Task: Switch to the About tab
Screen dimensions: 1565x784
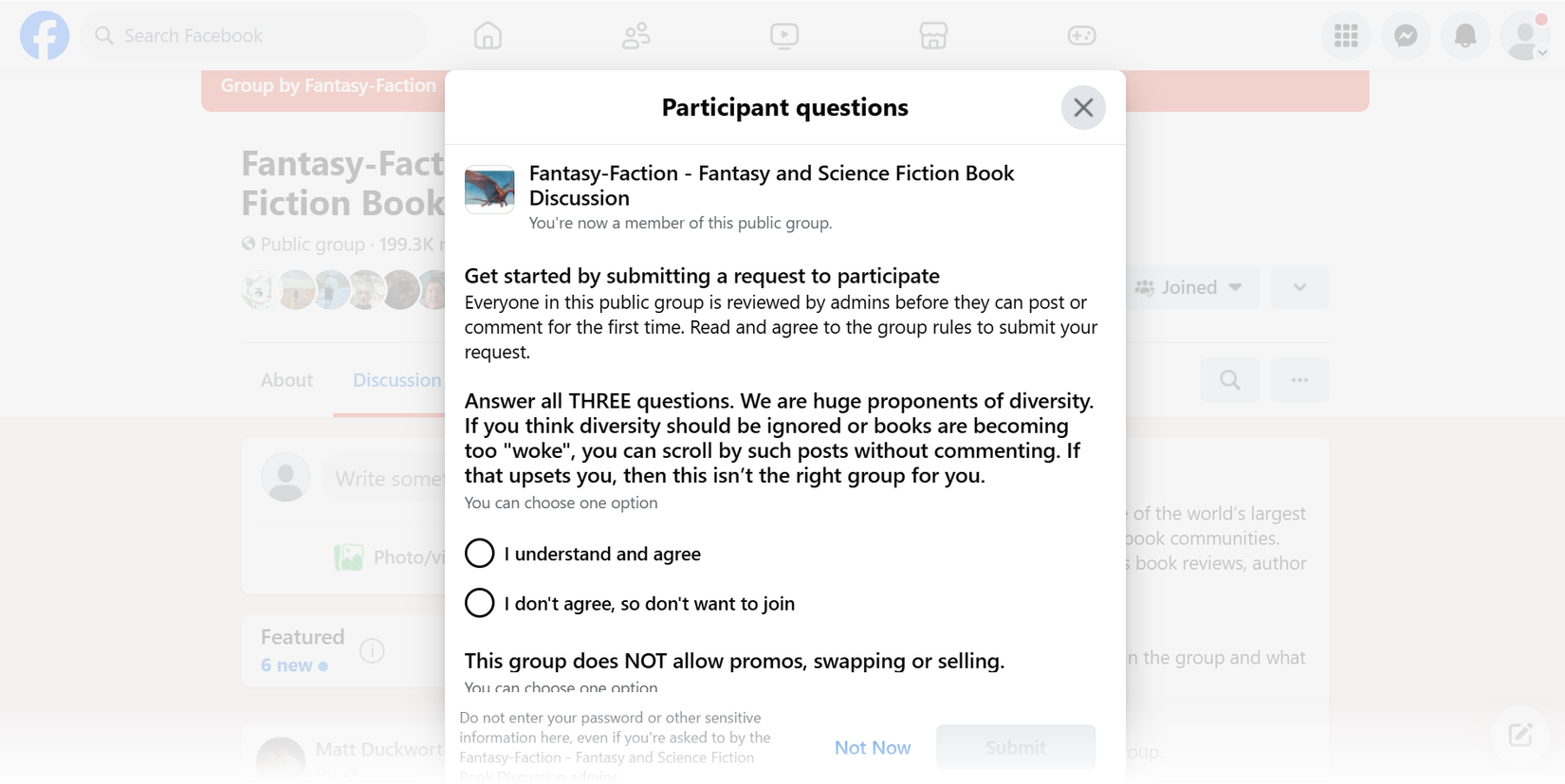Action: [x=286, y=379]
